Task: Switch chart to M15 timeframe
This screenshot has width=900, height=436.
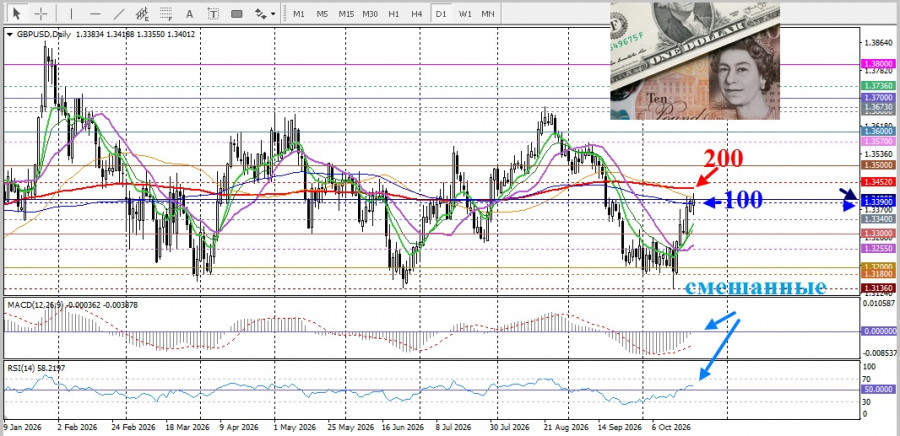Action: (x=346, y=13)
